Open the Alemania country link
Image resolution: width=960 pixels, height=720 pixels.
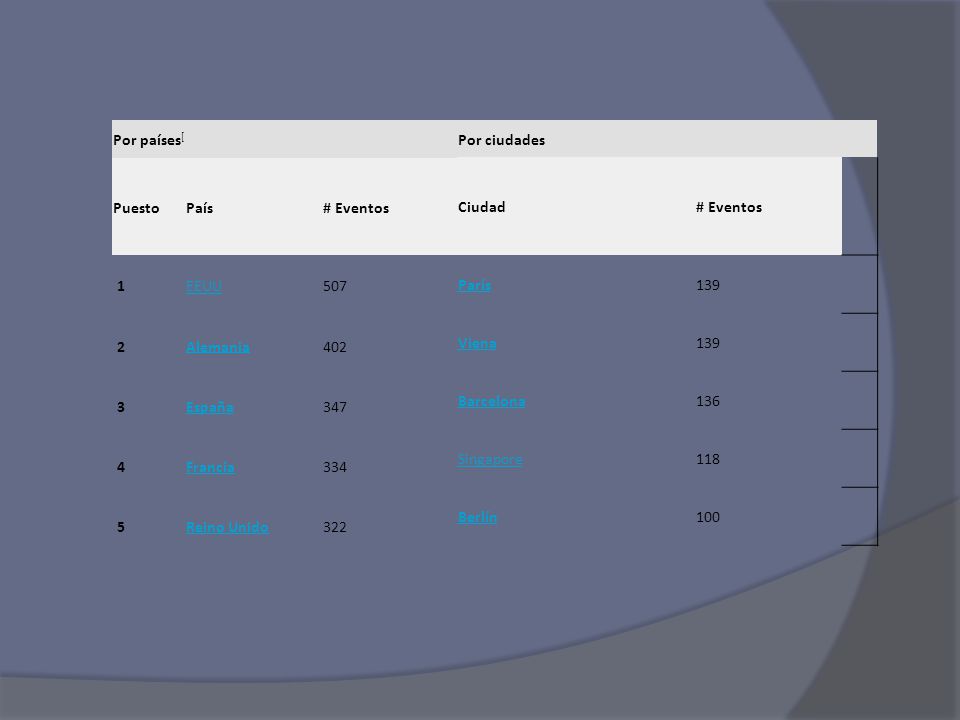(217, 347)
